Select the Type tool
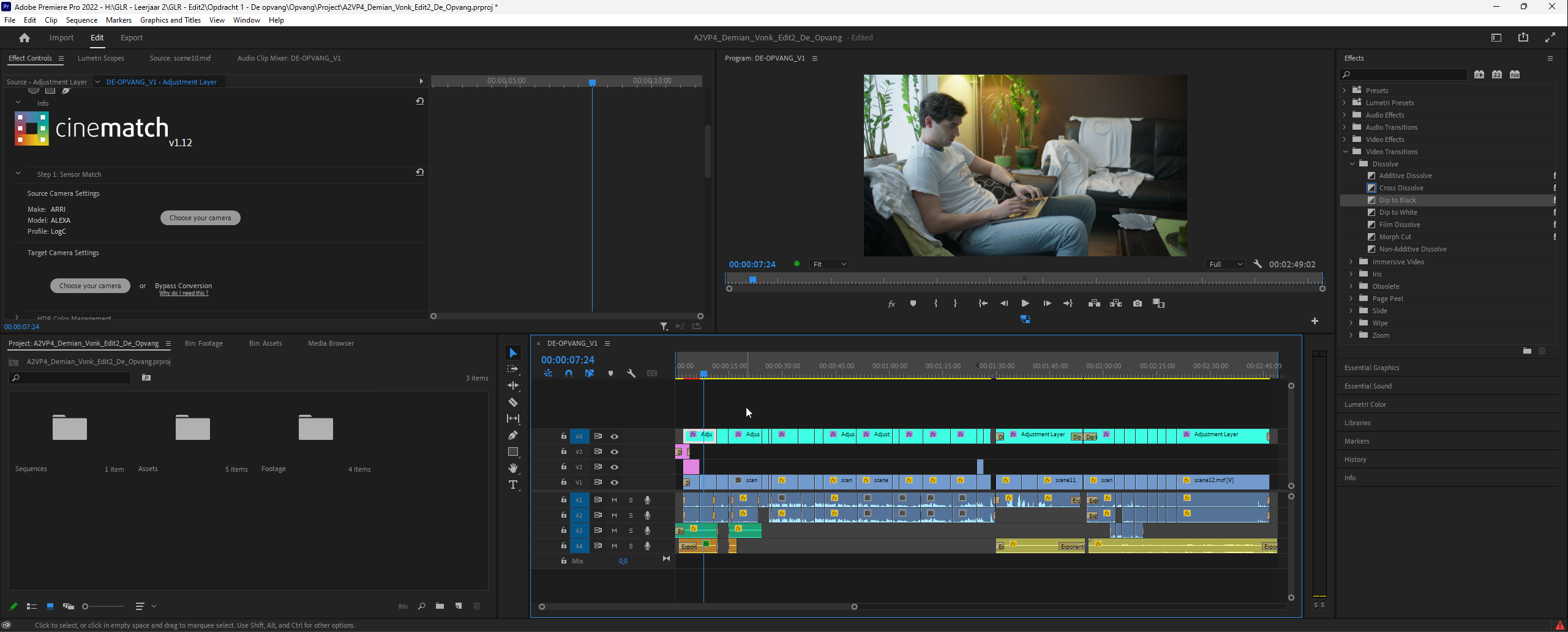Viewport: 1568px width, 632px height. pos(513,485)
